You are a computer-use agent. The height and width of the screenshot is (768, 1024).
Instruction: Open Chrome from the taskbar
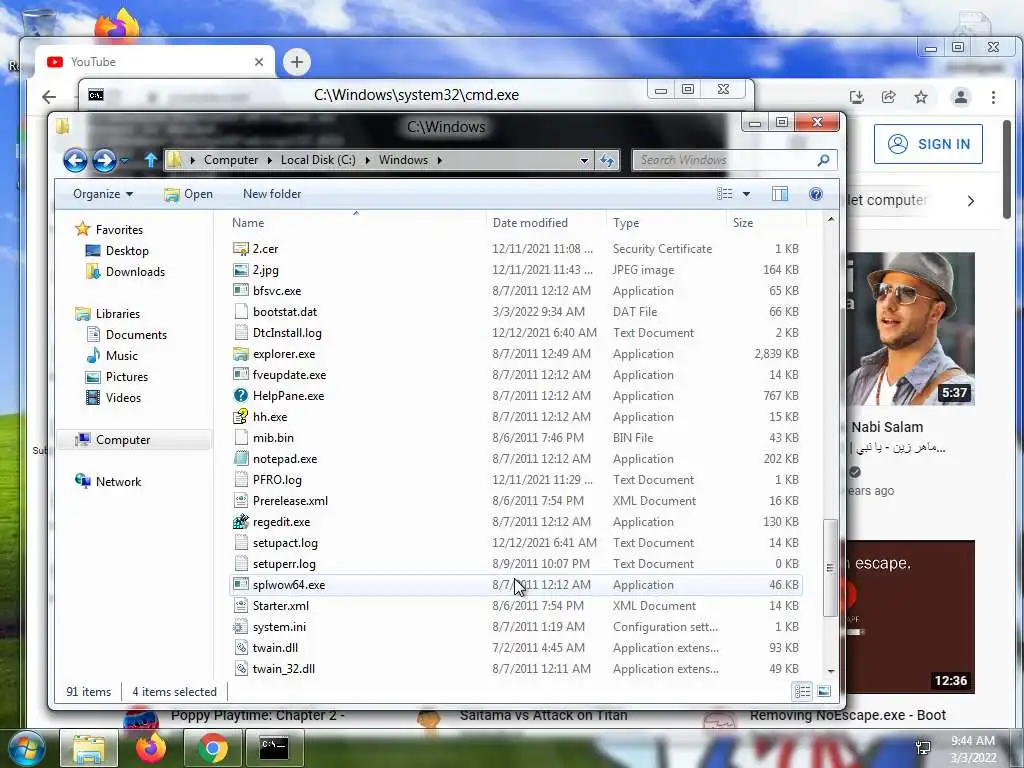point(213,748)
